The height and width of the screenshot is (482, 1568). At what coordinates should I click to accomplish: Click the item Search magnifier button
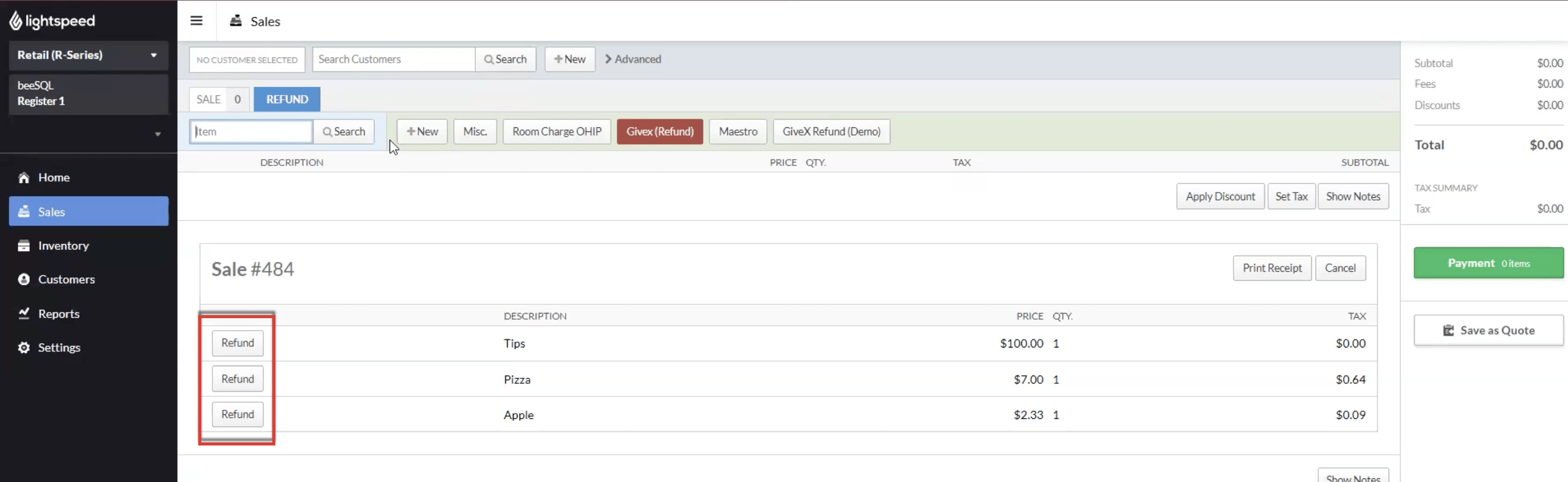[x=344, y=131]
